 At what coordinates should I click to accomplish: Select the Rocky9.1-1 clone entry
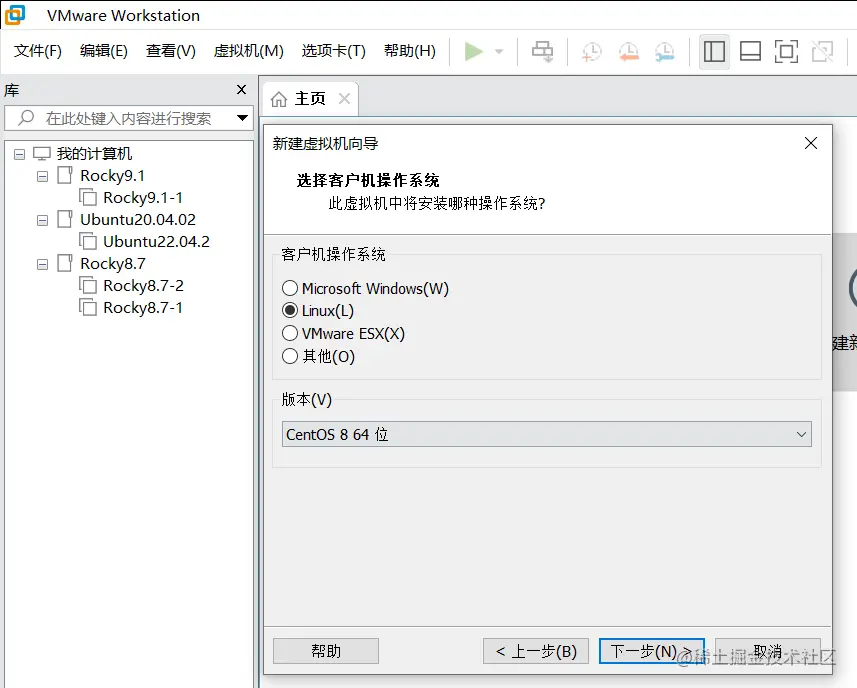[143, 198]
